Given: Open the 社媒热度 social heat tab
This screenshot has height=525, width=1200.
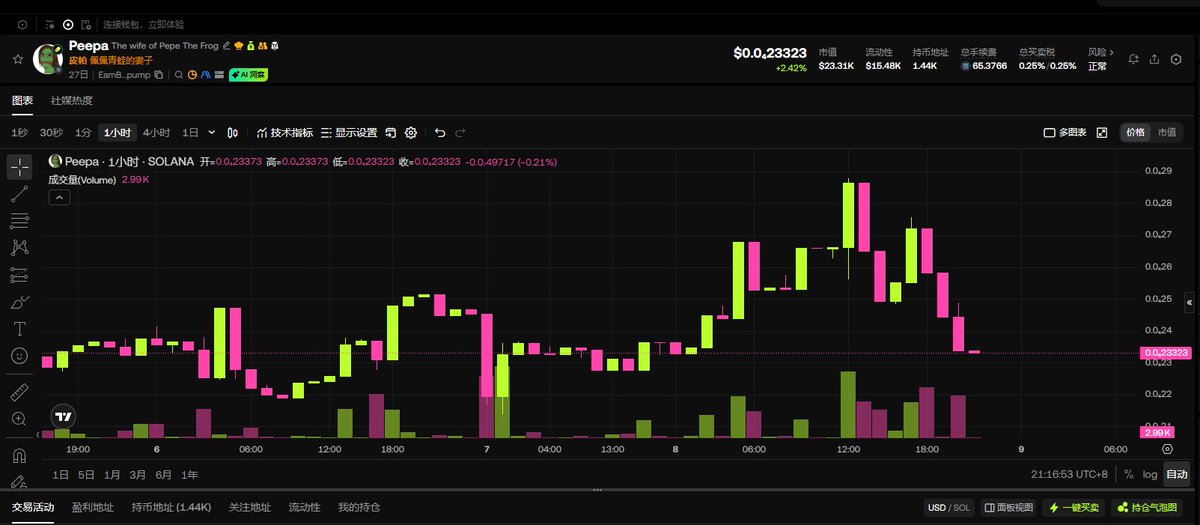Looking at the screenshot, I should (x=72, y=100).
